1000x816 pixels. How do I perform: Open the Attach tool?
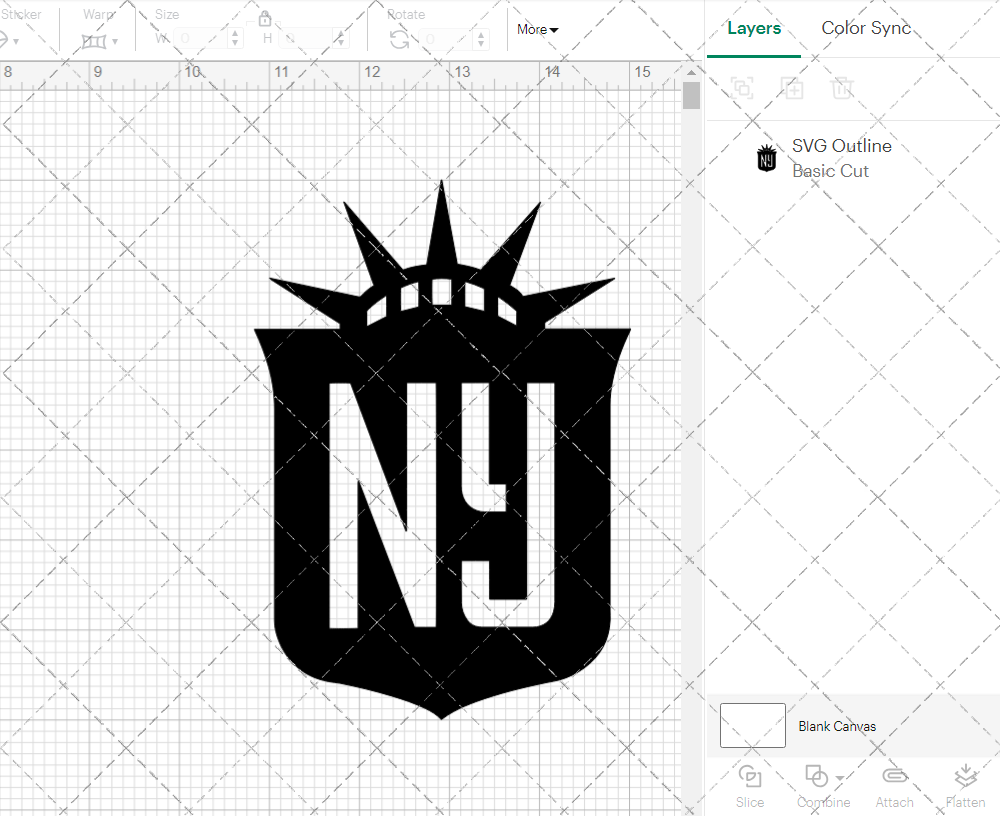pyautogui.click(x=894, y=785)
